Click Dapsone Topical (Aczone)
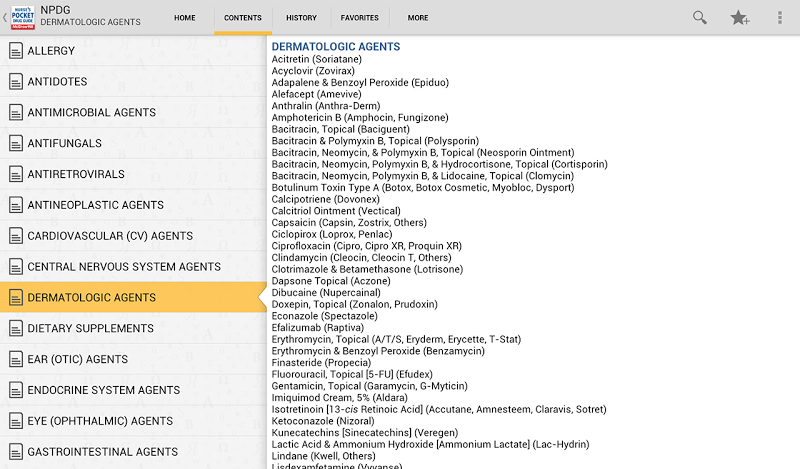The width and height of the screenshot is (800, 469). (331, 281)
